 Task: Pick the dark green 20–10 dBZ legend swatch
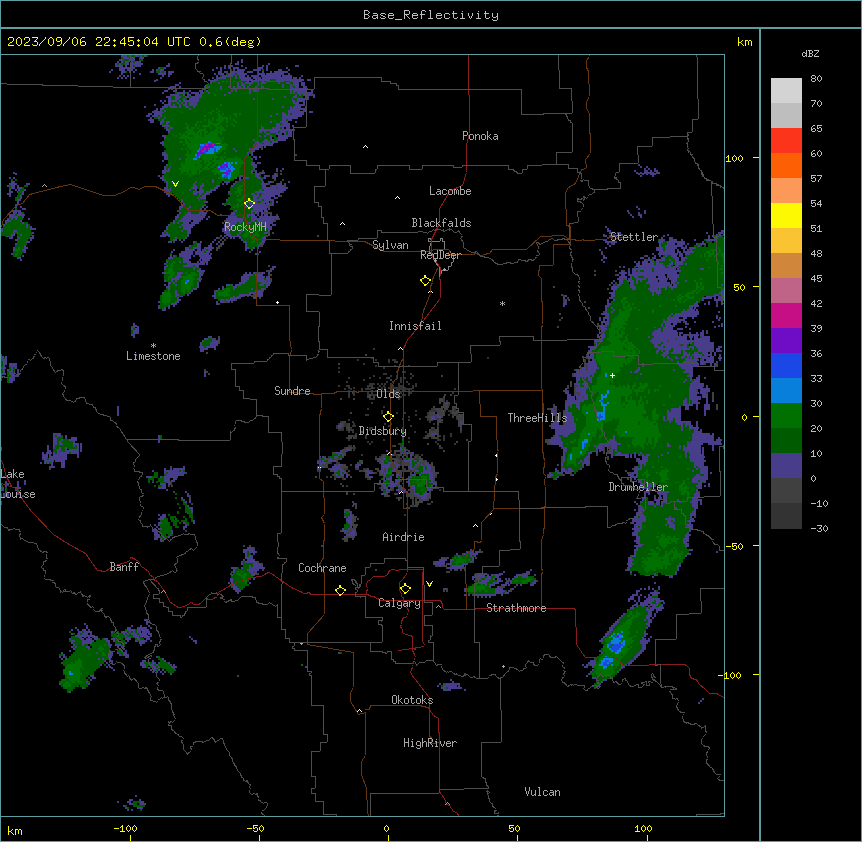pos(786,440)
